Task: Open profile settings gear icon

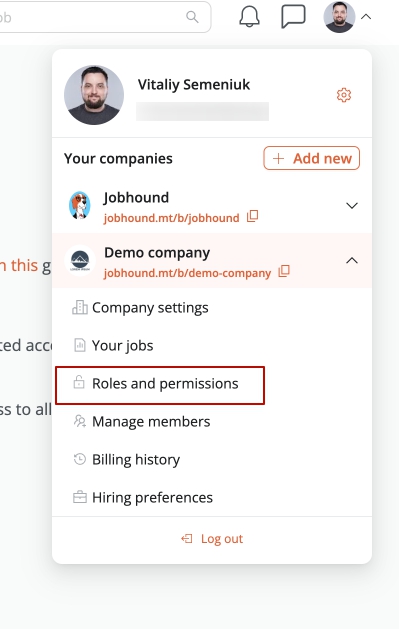Action: click(x=344, y=95)
